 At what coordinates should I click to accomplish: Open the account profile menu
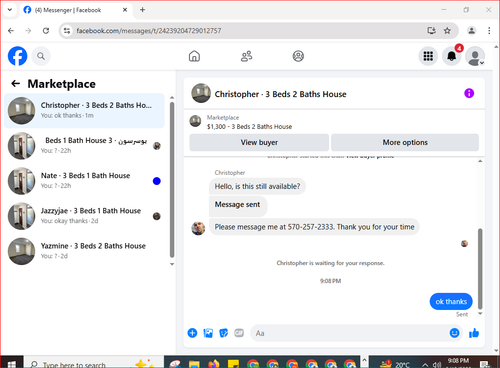(475, 56)
